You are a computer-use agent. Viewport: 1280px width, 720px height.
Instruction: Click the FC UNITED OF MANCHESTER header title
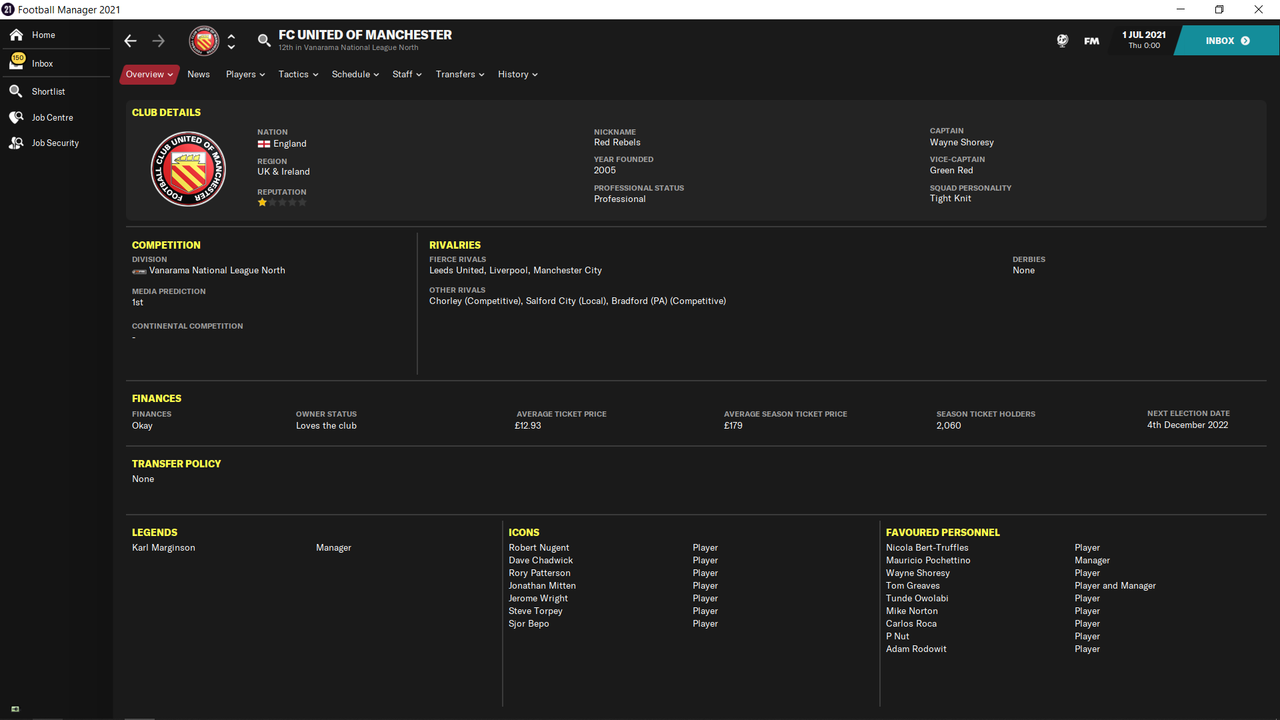(x=365, y=35)
